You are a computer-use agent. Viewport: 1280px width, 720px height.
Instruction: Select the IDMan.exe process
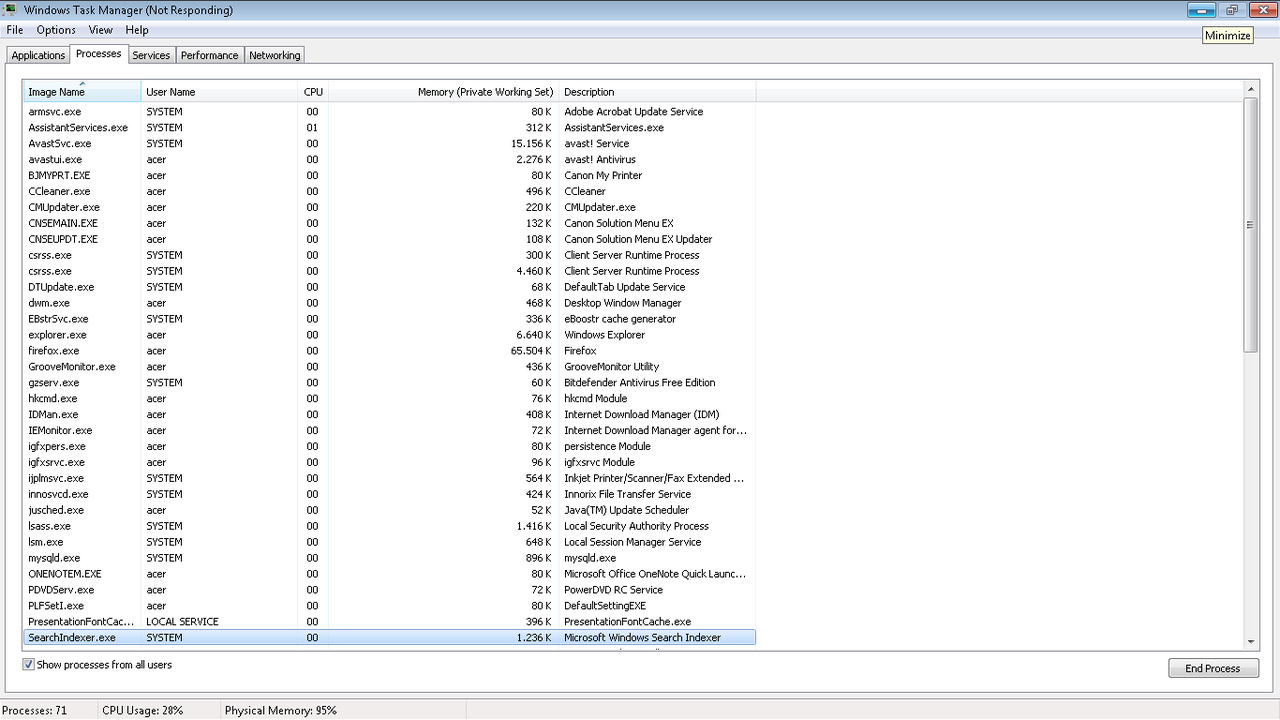click(390, 414)
